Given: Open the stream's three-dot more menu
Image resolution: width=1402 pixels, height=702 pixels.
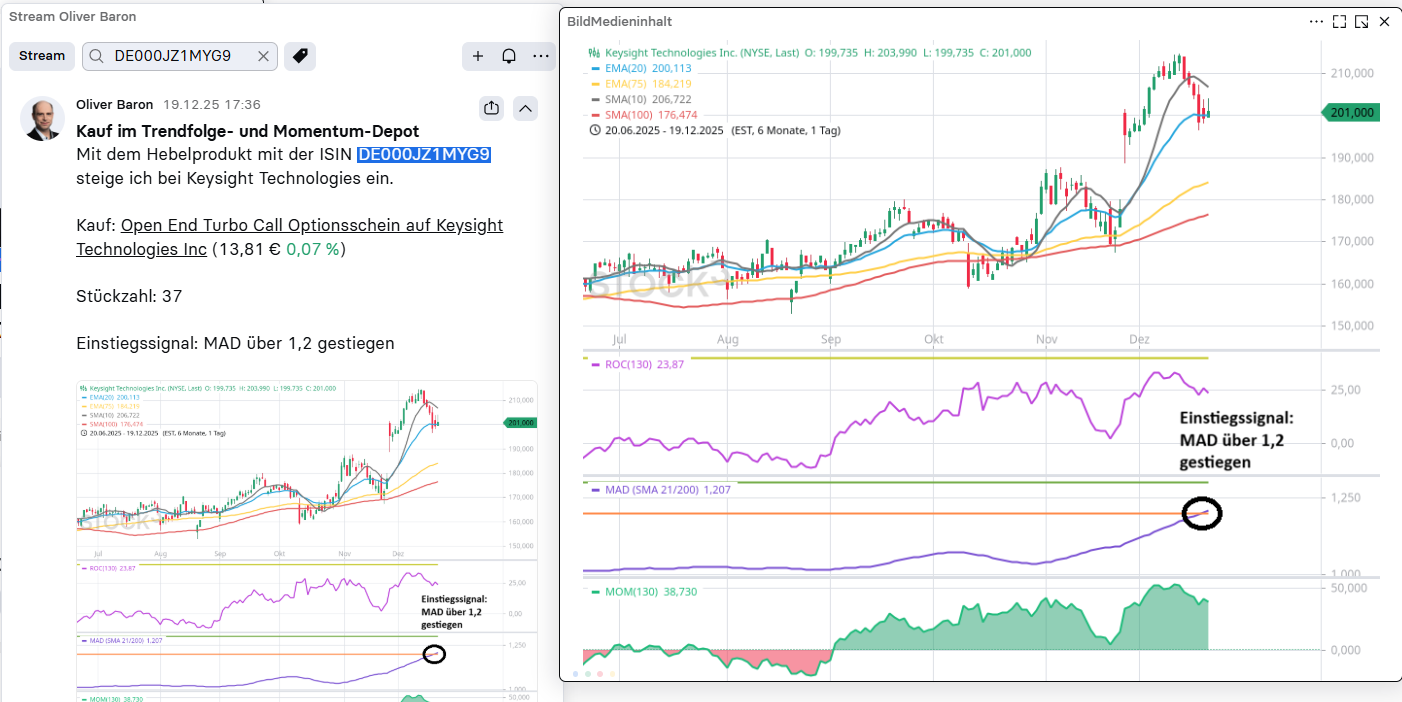Looking at the screenshot, I should tap(541, 57).
